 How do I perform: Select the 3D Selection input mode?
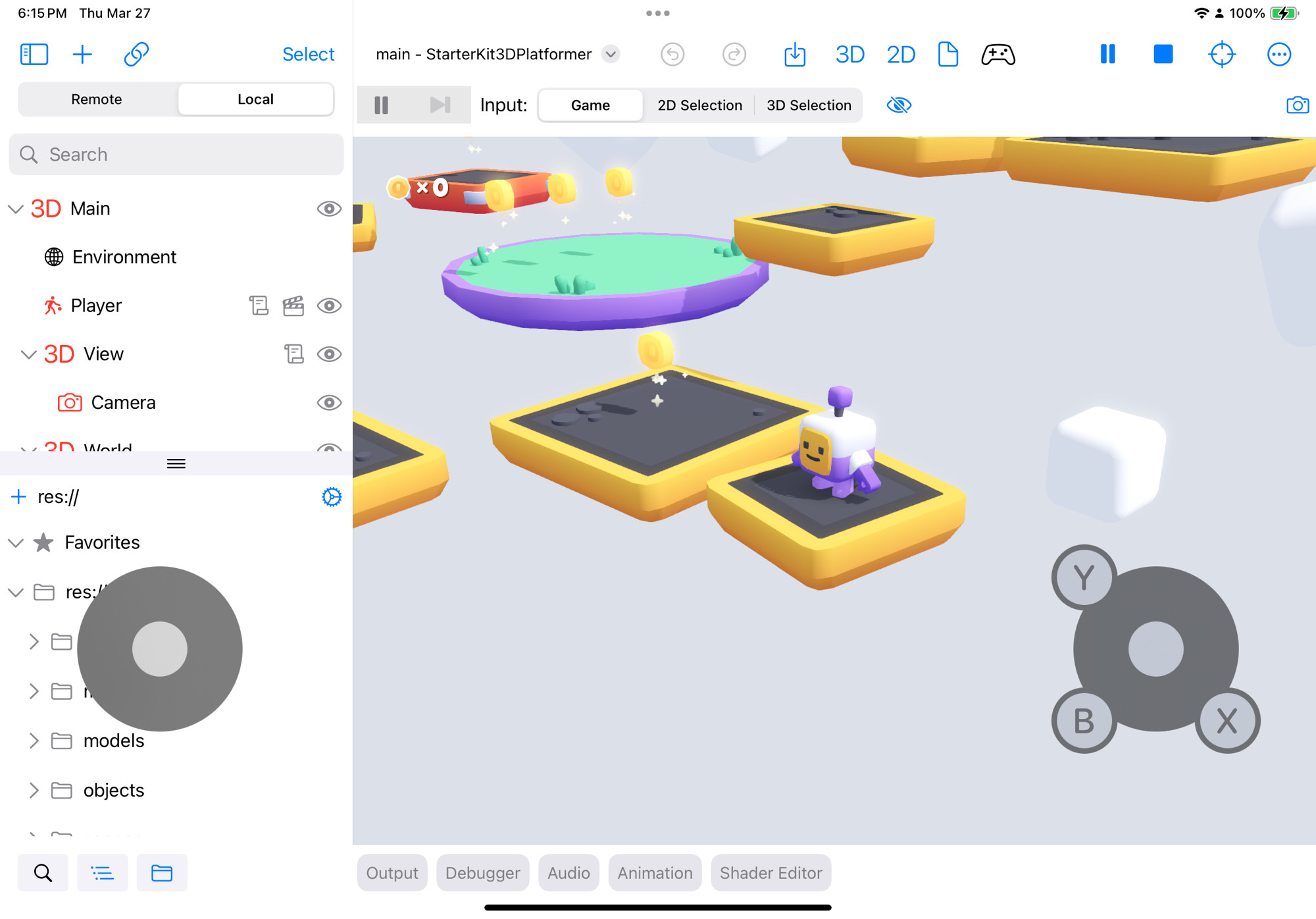[x=809, y=105]
